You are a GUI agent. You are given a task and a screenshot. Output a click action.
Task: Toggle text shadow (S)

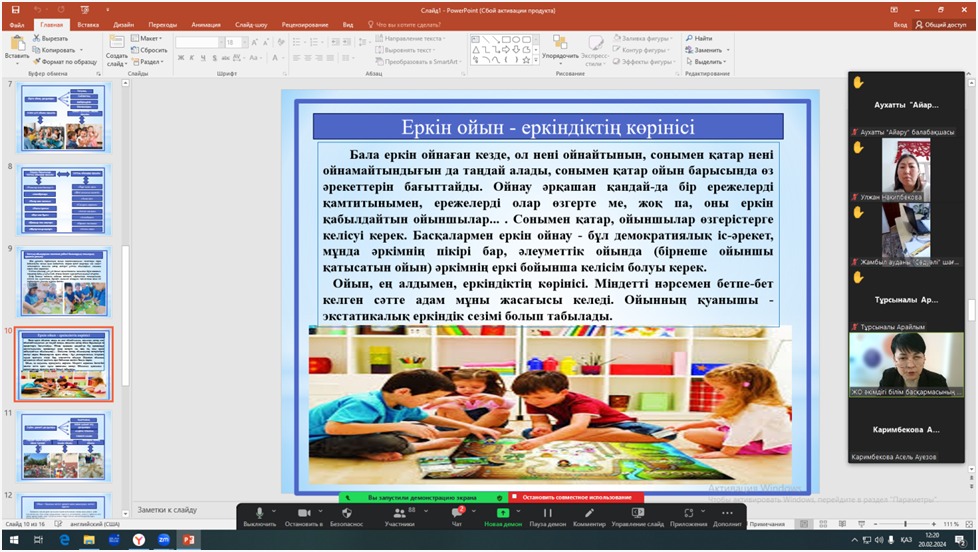coord(215,58)
